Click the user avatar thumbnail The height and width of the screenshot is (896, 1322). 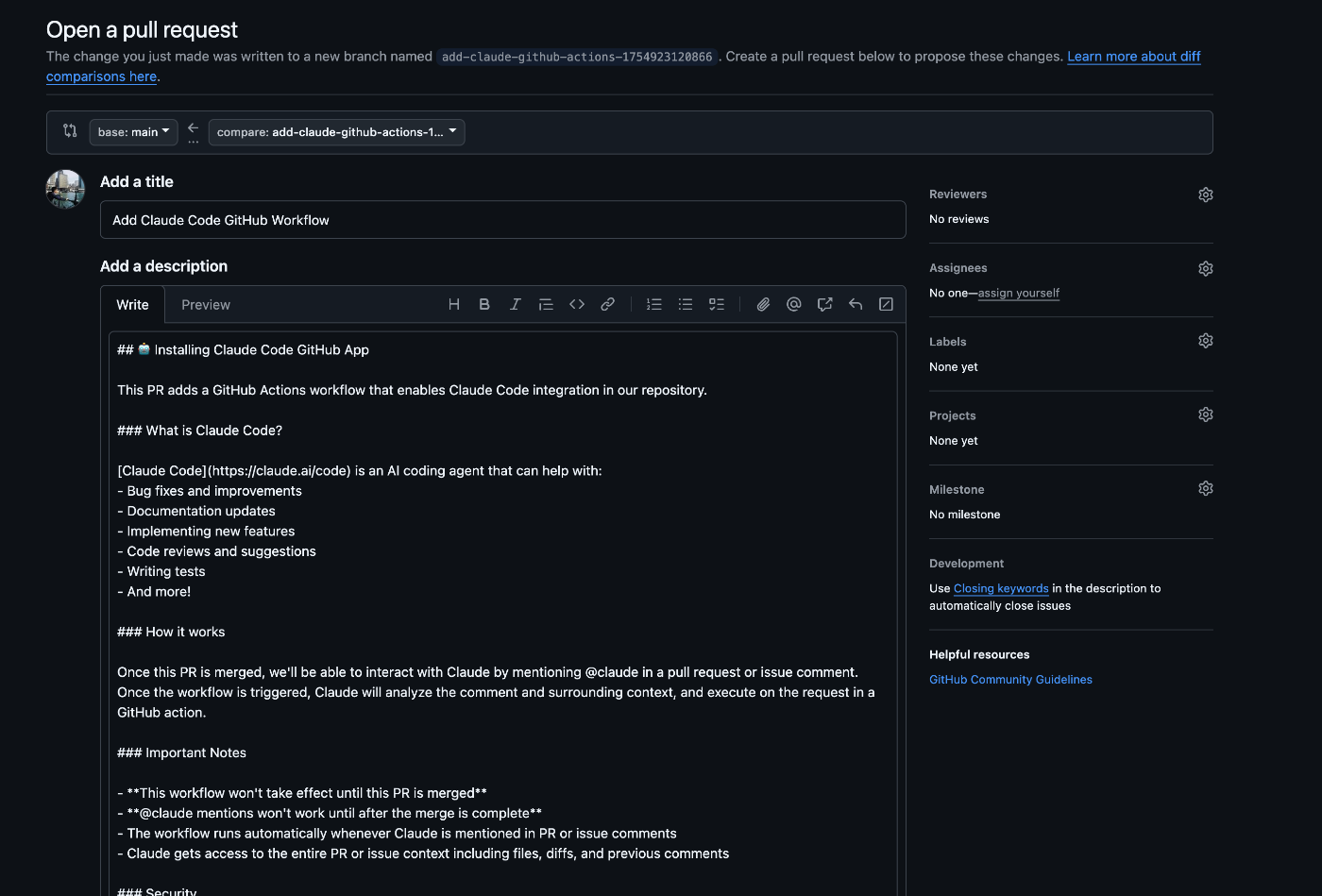click(65, 189)
